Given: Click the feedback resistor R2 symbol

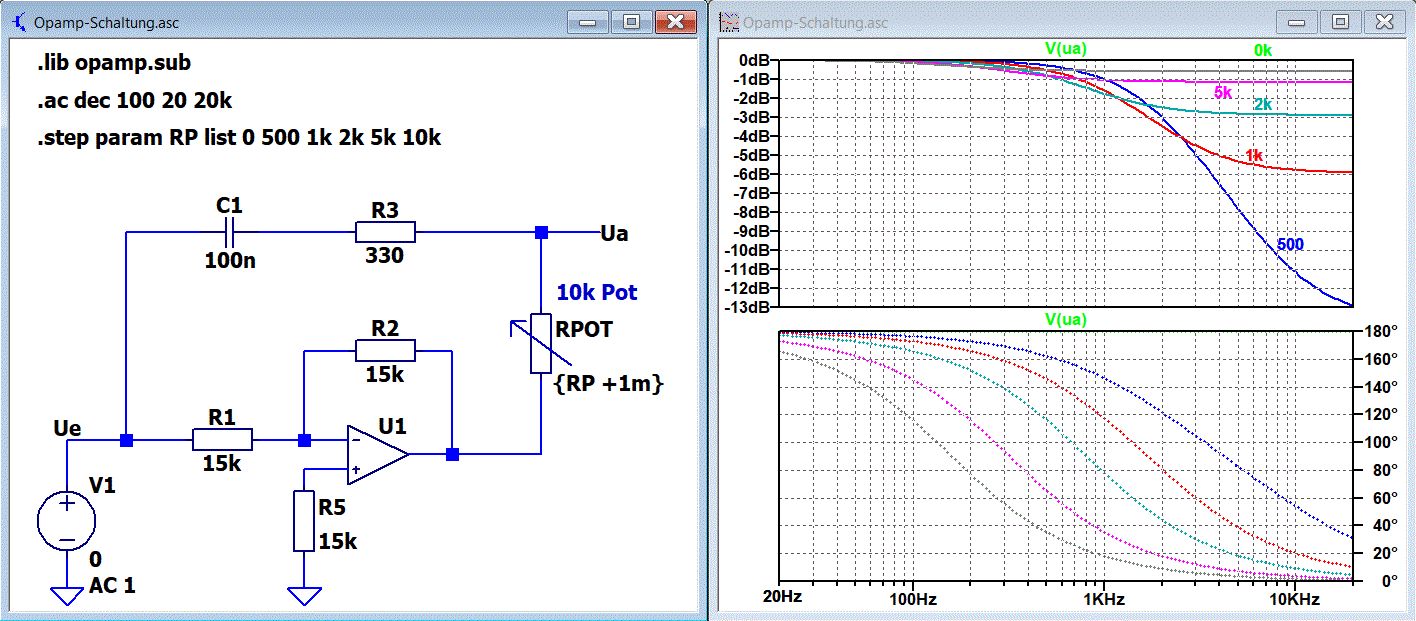Looking at the screenshot, I should click(384, 350).
